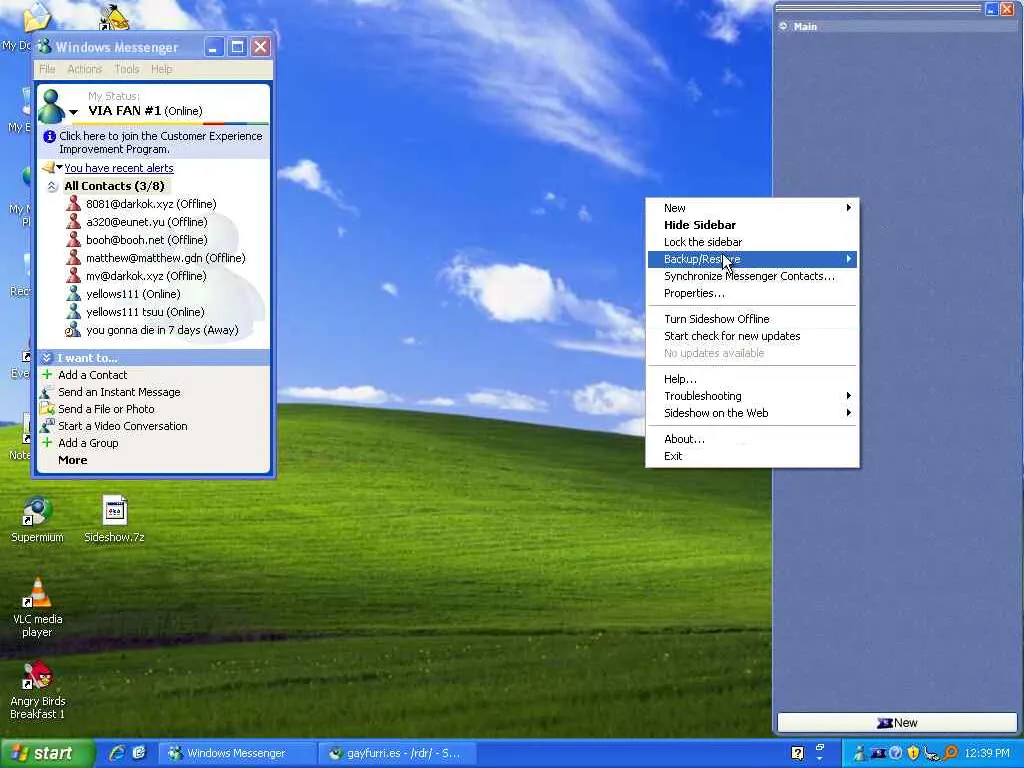Click the yellow security shield tray icon
This screenshot has width=1024, height=768.
pos(913,753)
